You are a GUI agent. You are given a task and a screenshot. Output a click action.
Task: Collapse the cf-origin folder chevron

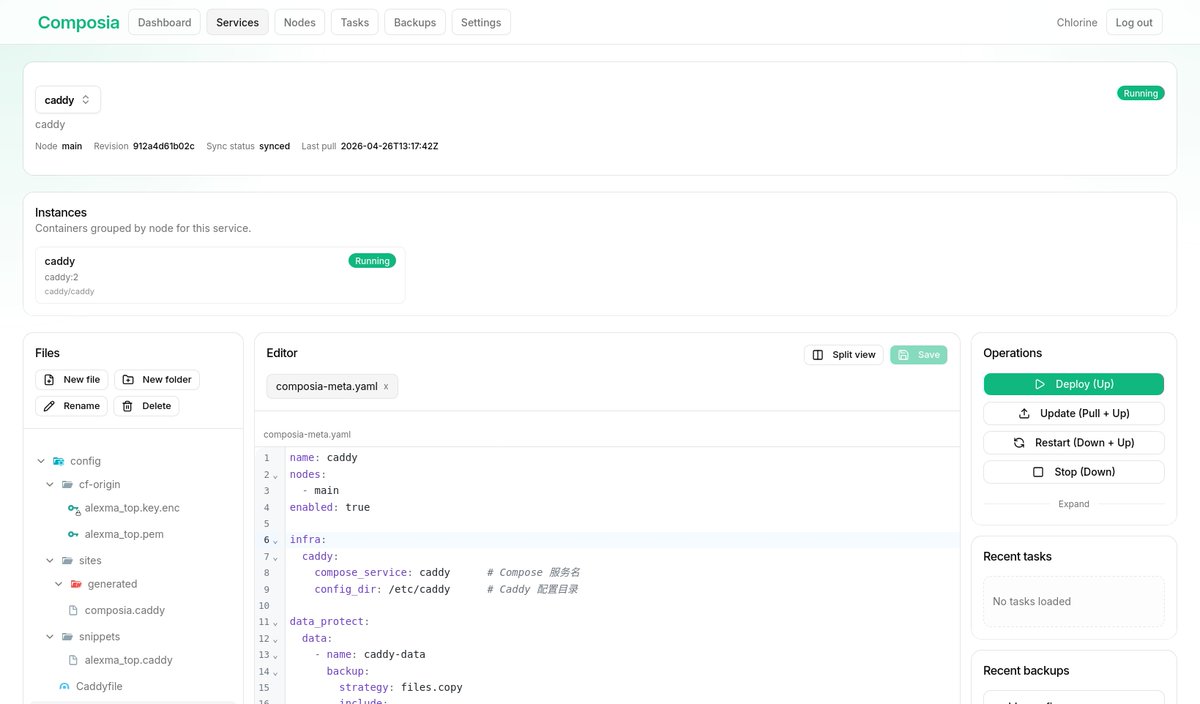[50, 484]
